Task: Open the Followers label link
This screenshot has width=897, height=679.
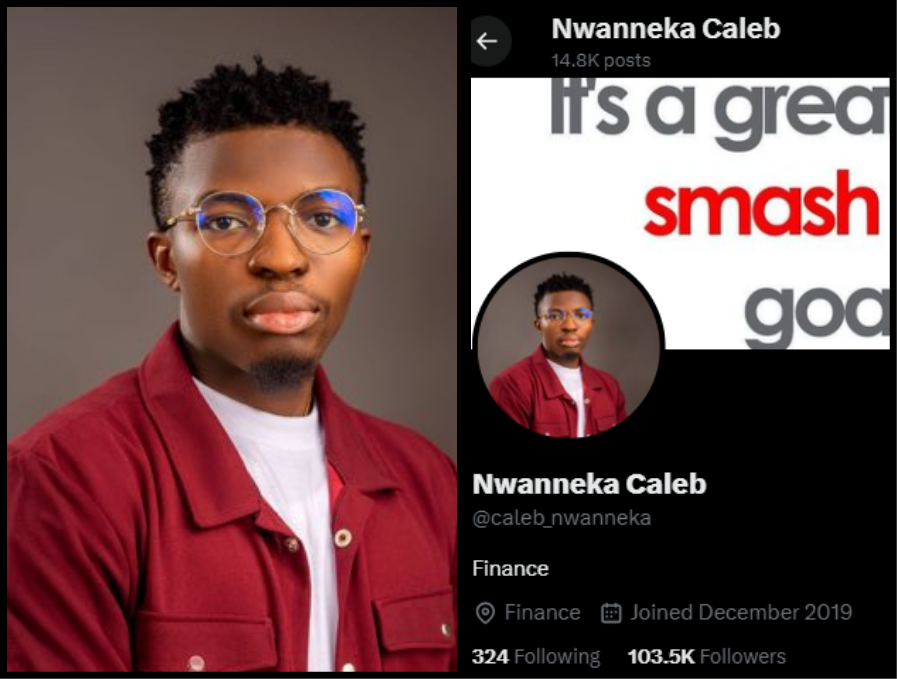Action: [x=743, y=656]
